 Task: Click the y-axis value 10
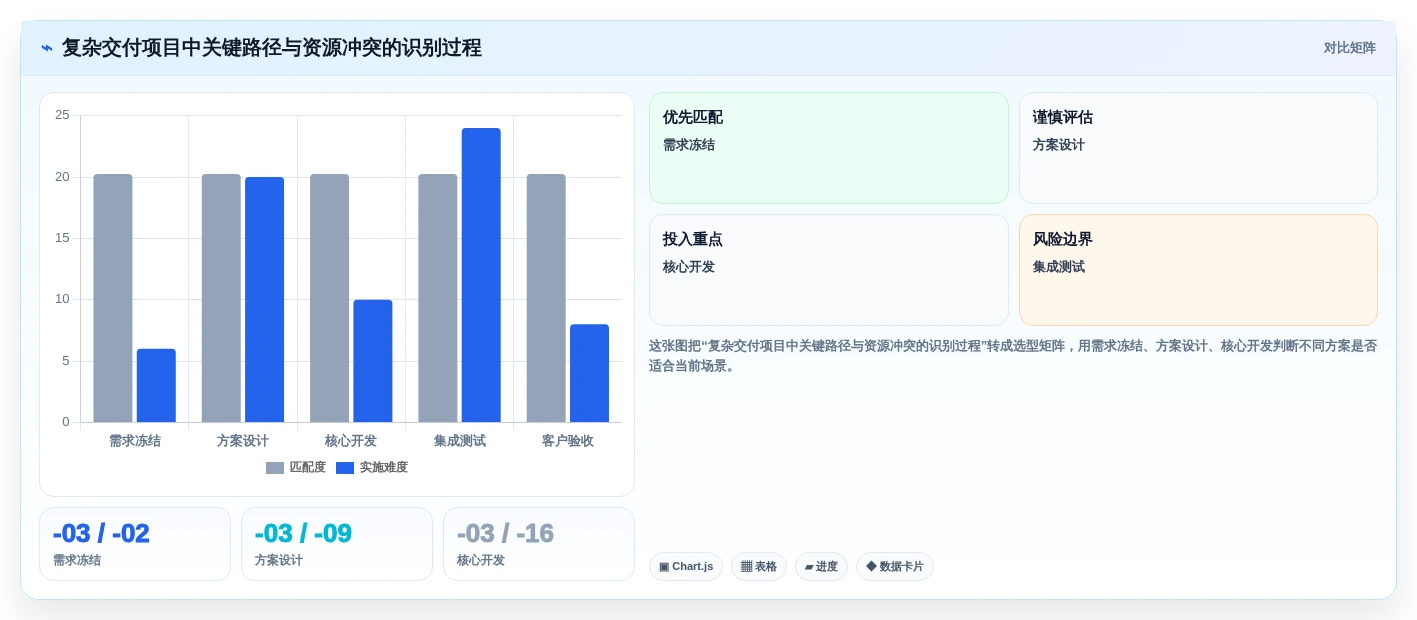point(62,299)
